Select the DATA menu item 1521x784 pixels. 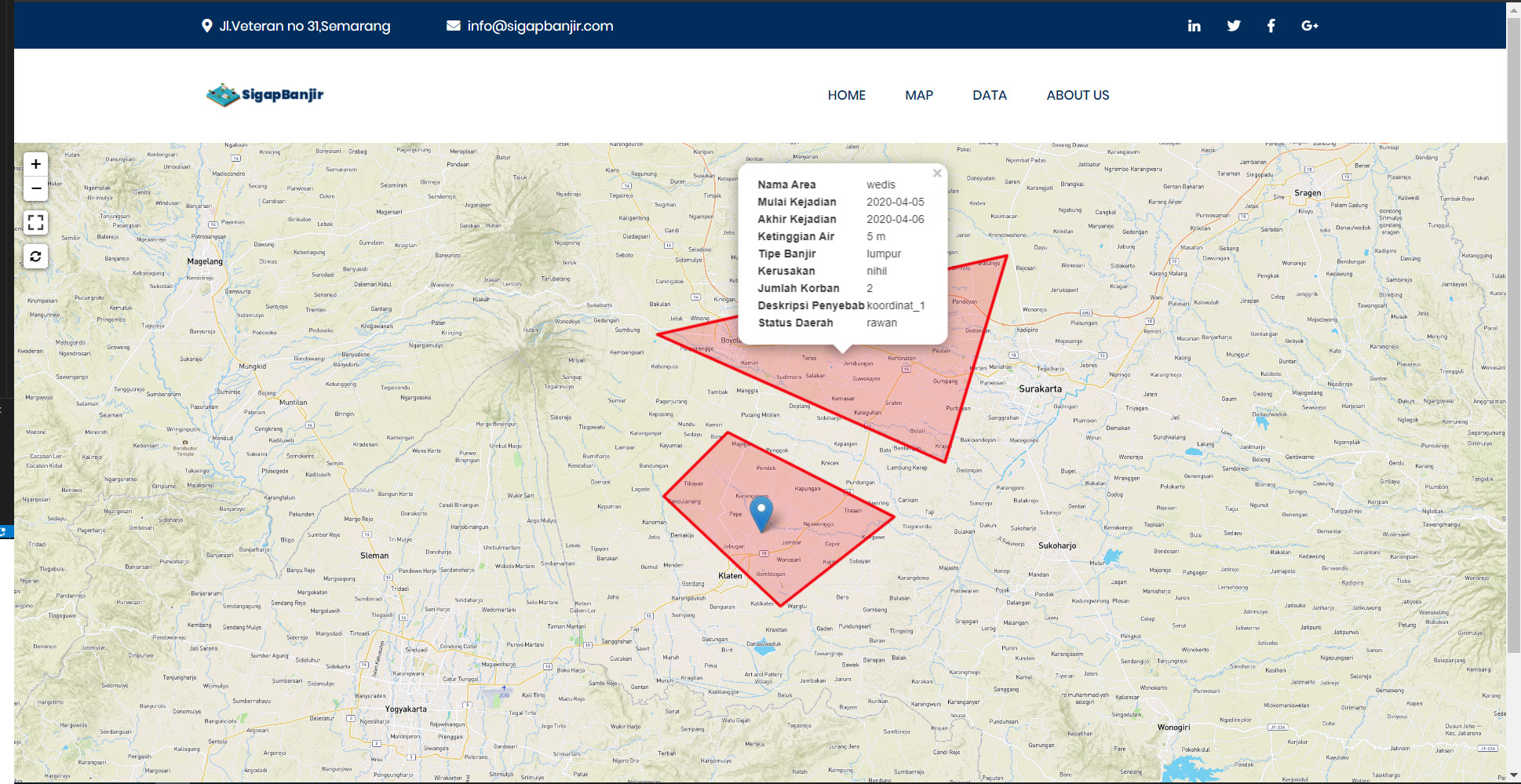(989, 95)
